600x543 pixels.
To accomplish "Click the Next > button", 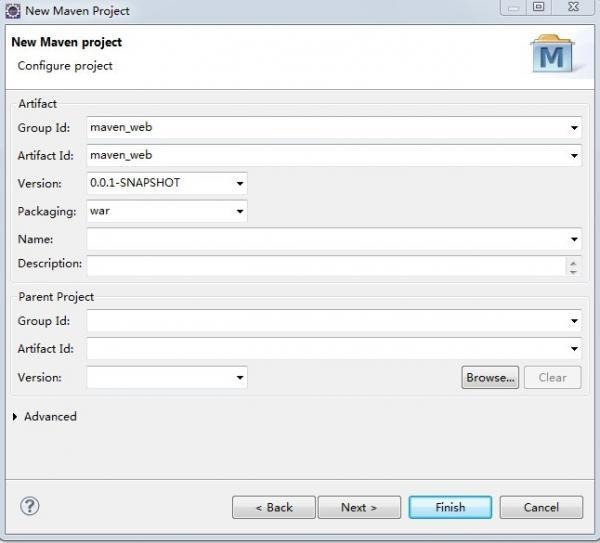I will (359, 507).
